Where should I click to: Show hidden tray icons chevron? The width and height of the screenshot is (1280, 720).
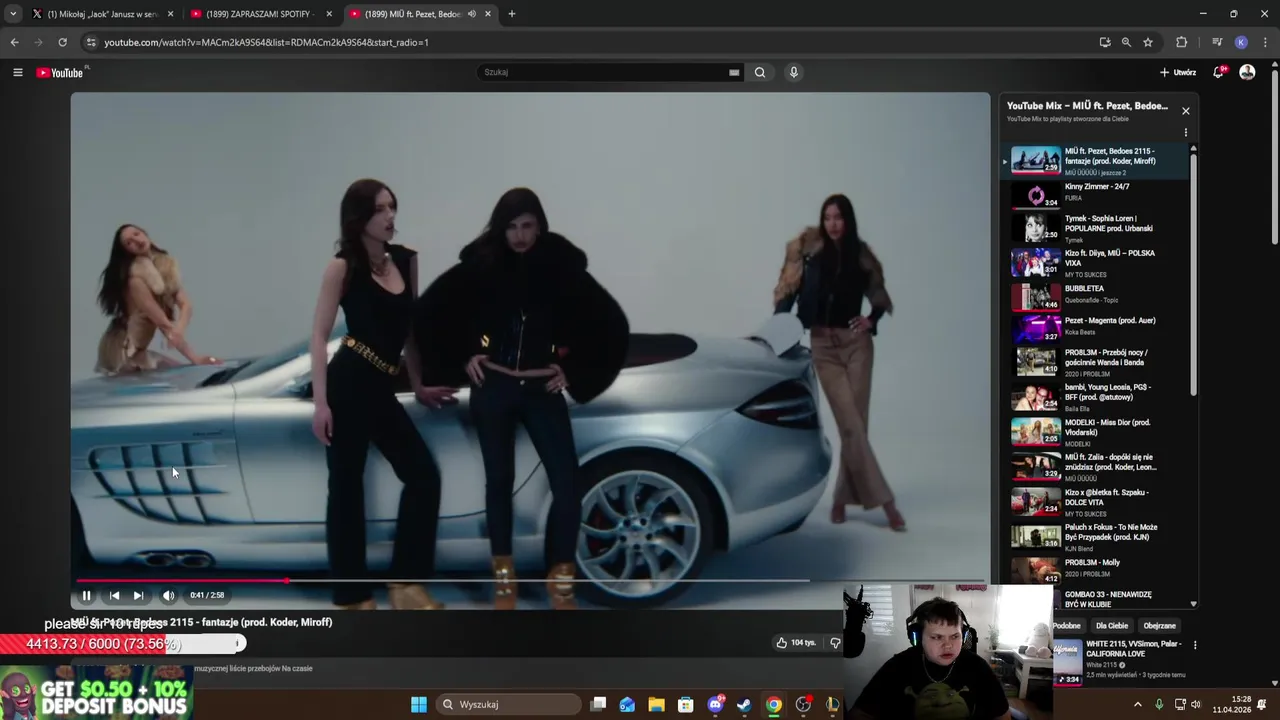(1137, 704)
